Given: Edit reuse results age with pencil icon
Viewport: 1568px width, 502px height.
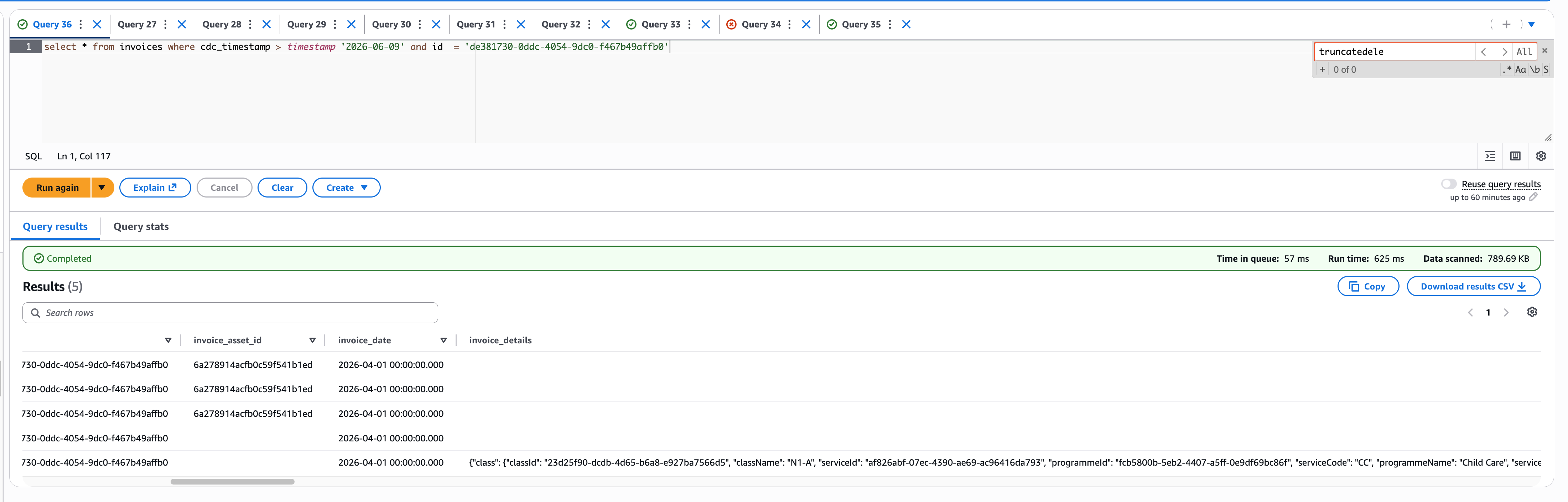Looking at the screenshot, I should click(1533, 197).
